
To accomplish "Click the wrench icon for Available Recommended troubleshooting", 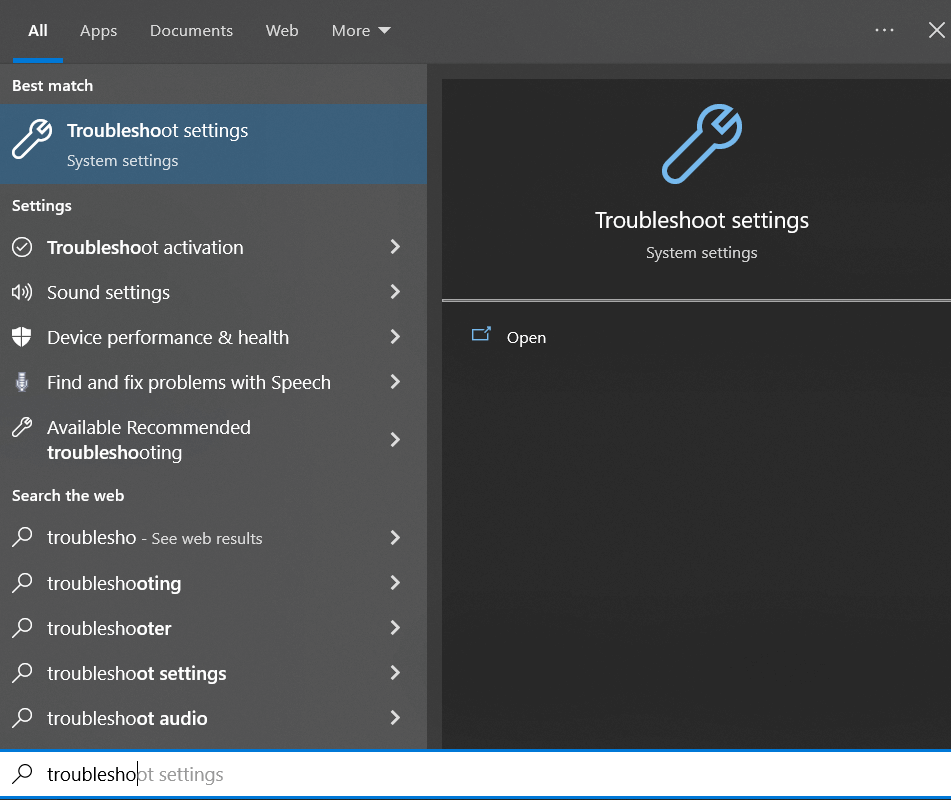I will coord(22,428).
